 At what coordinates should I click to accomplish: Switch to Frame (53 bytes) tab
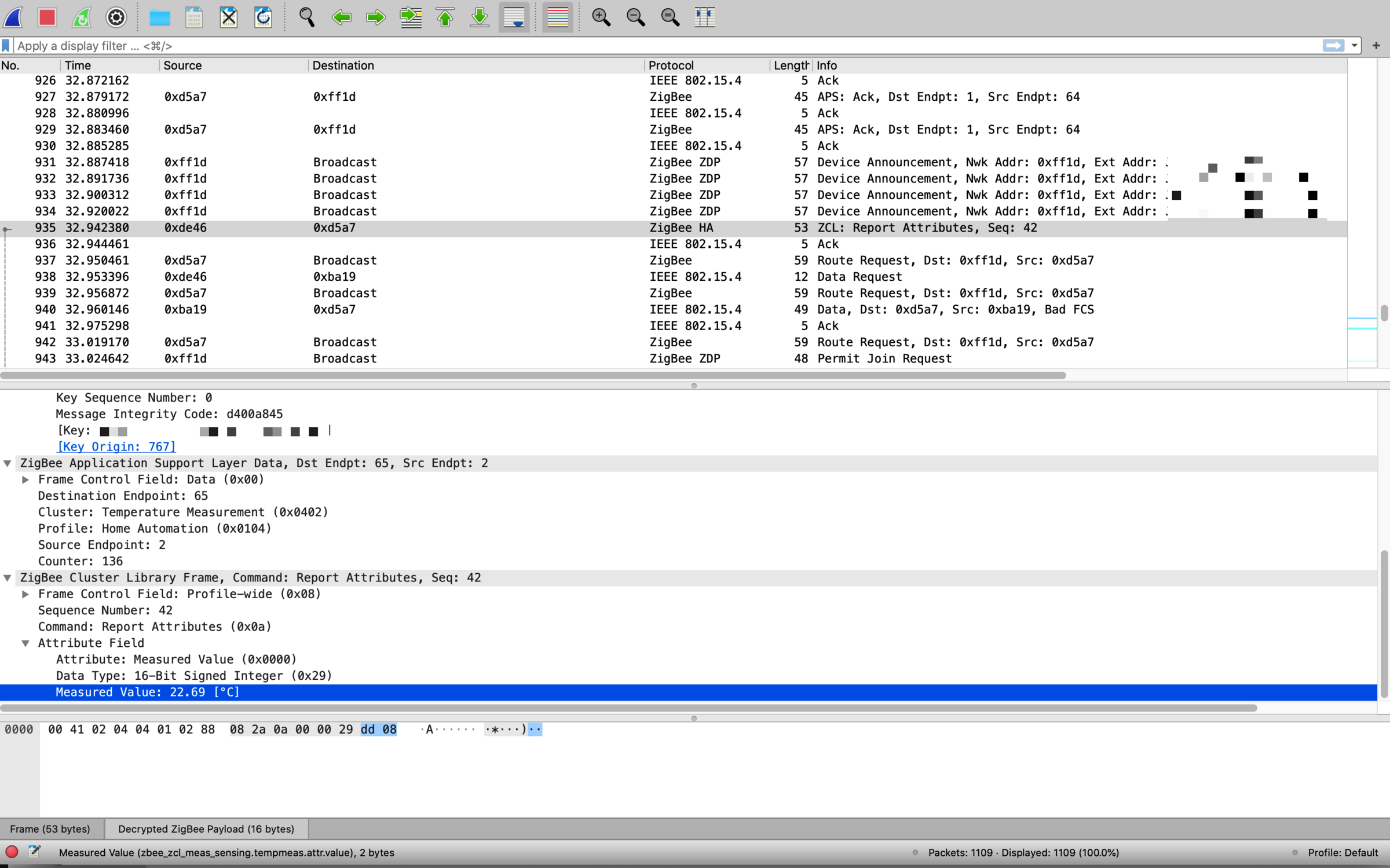[x=50, y=829]
